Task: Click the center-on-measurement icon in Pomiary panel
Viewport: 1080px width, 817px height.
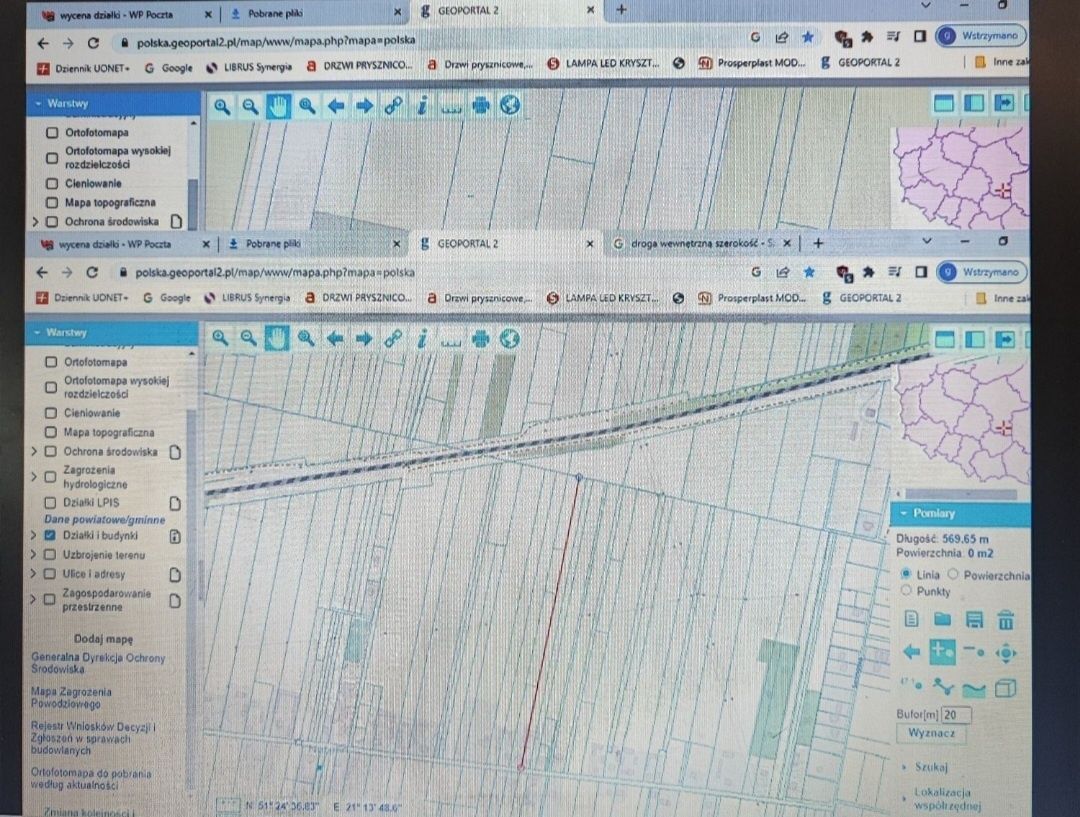Action: pos(1006,652)
